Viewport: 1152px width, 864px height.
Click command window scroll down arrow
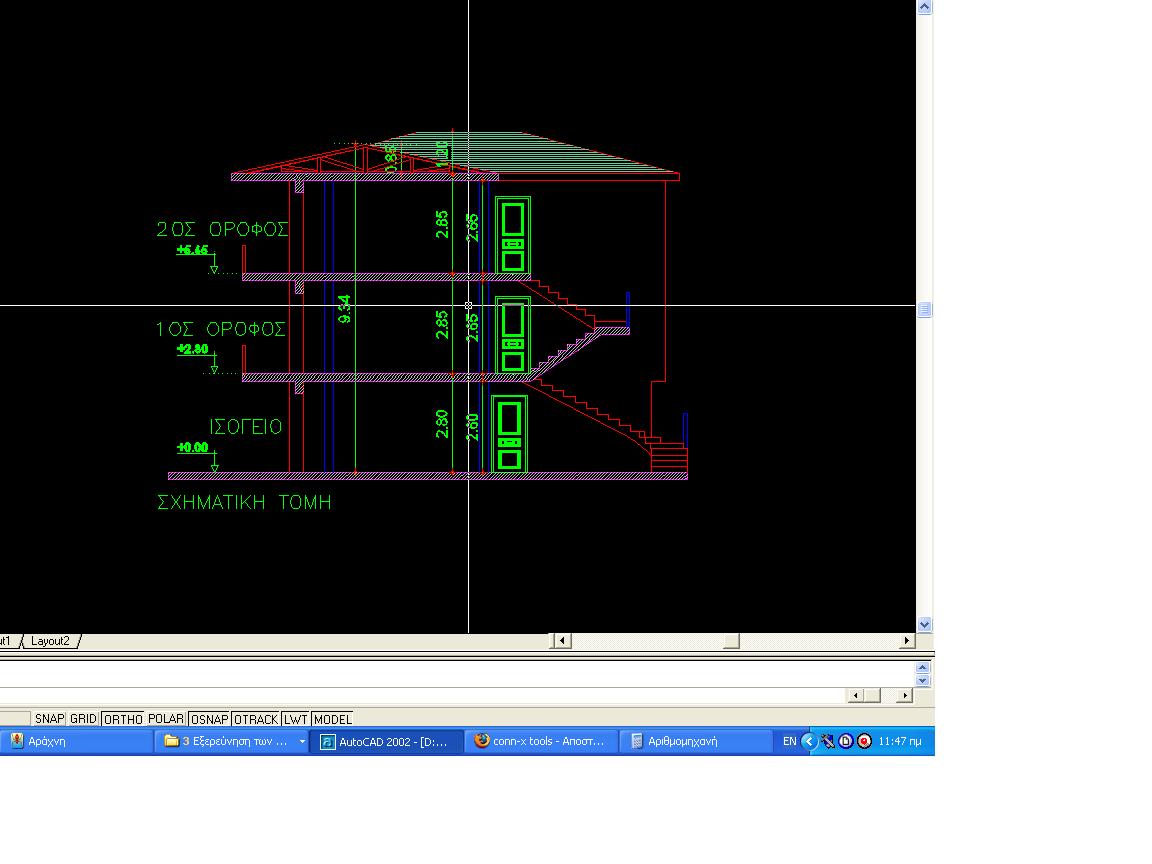pos(923,680)
